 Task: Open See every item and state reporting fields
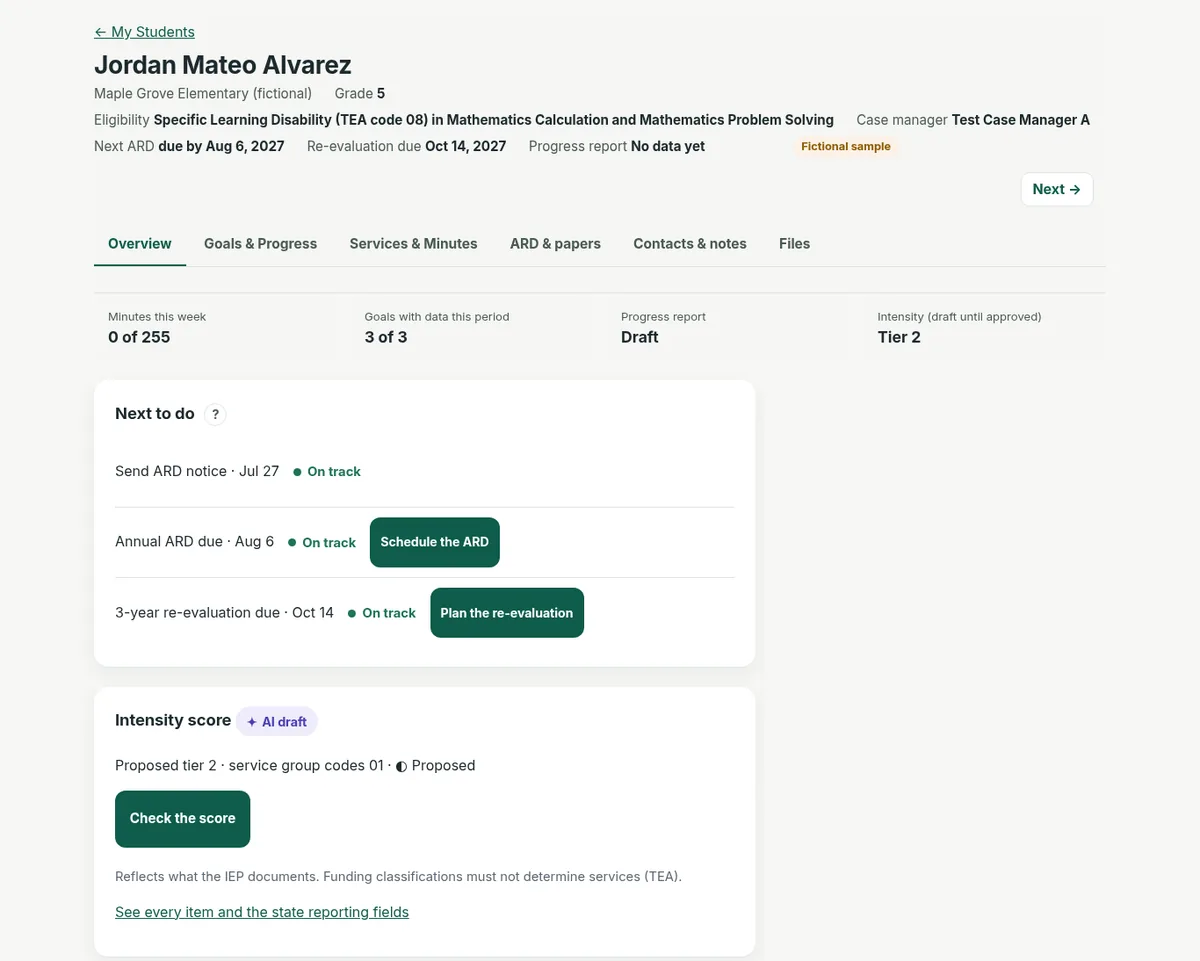click(262, 912)
